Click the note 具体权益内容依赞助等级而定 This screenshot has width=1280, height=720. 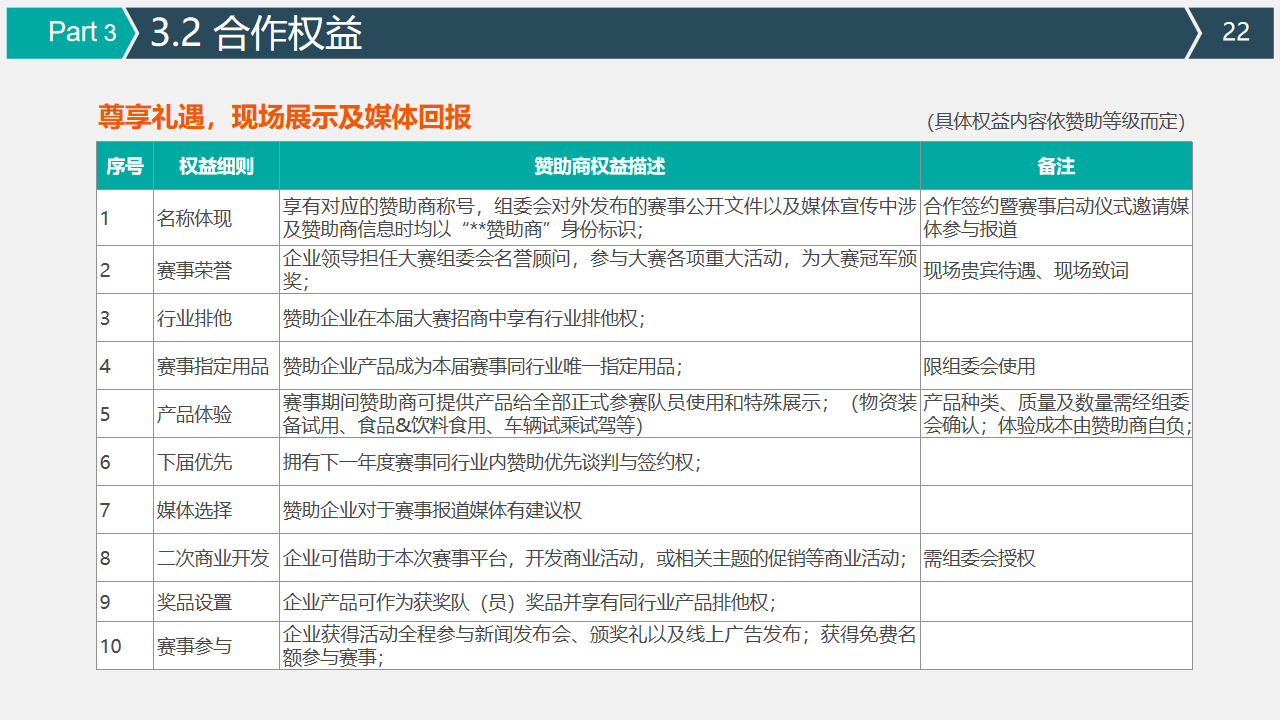[1055, 122]
